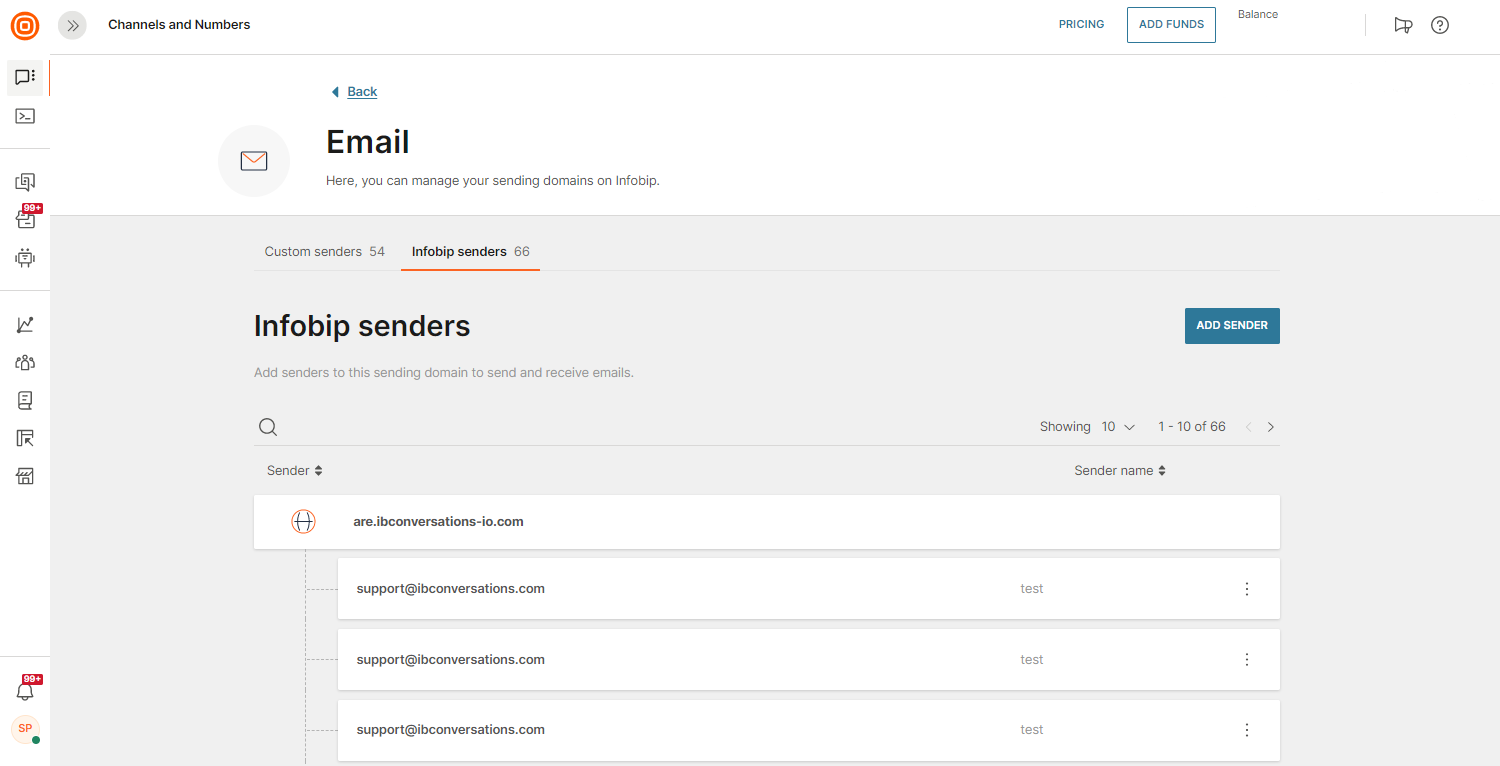Open the chat conversations sidebar icon
This screenshot has width=1500, height=766.
point(25,77)
